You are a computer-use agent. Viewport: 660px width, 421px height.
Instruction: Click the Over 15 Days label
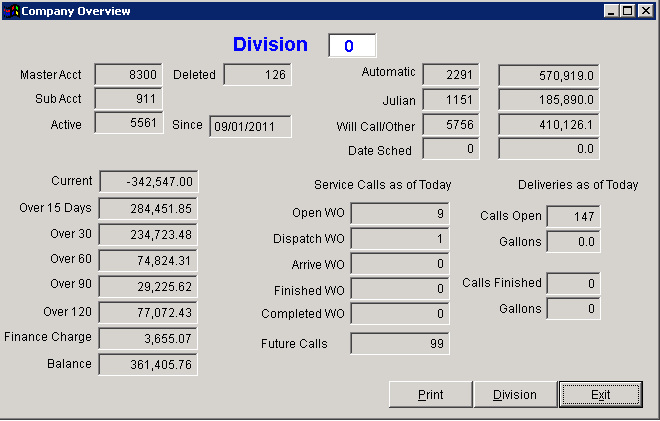56,208
